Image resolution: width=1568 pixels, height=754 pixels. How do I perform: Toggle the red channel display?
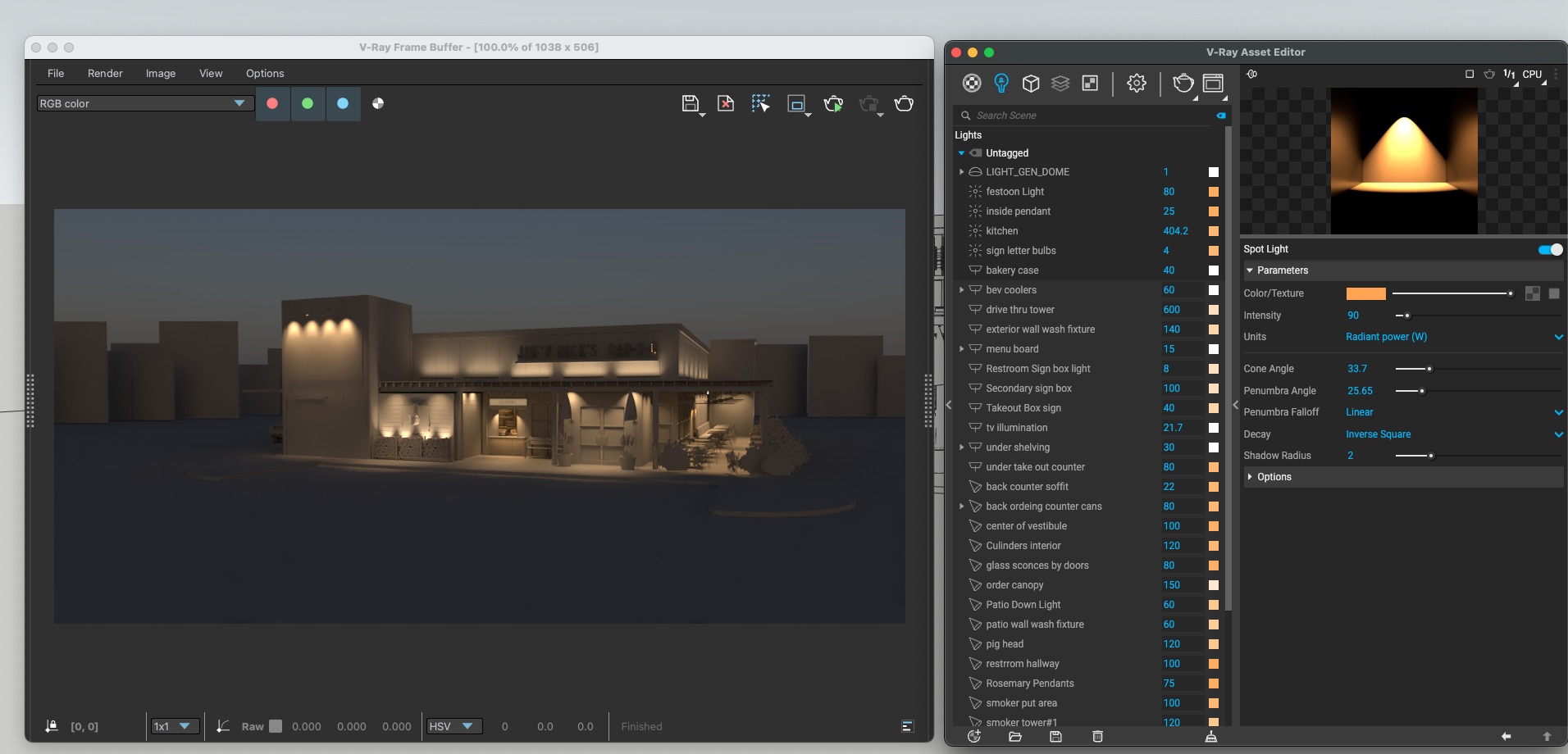(272, 104)
